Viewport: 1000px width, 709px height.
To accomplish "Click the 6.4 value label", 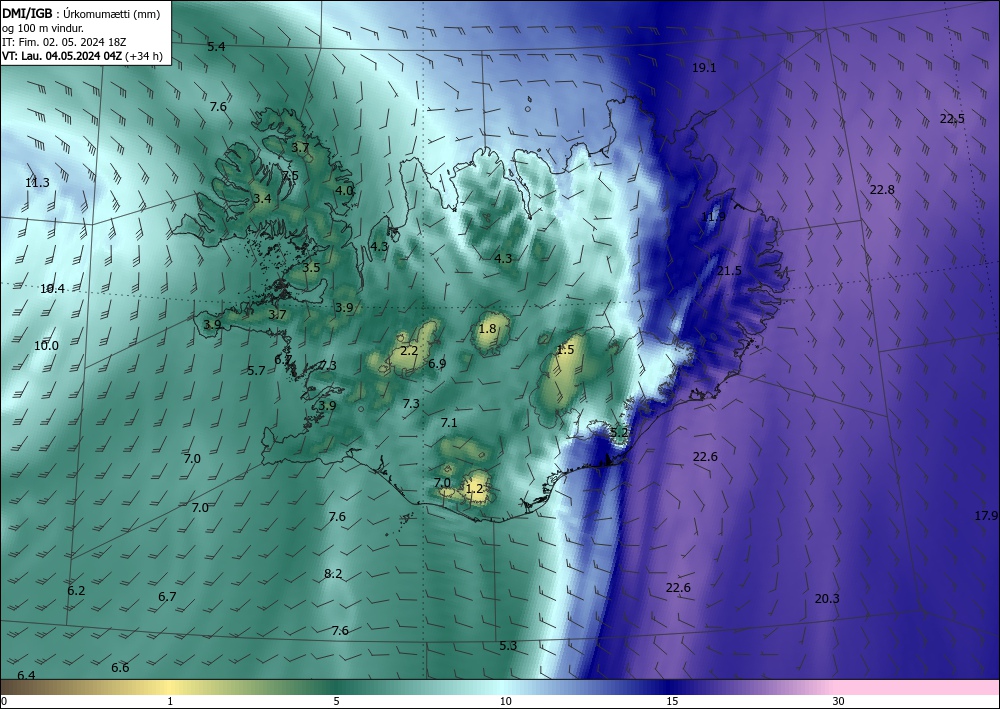I will coord(26,675).
